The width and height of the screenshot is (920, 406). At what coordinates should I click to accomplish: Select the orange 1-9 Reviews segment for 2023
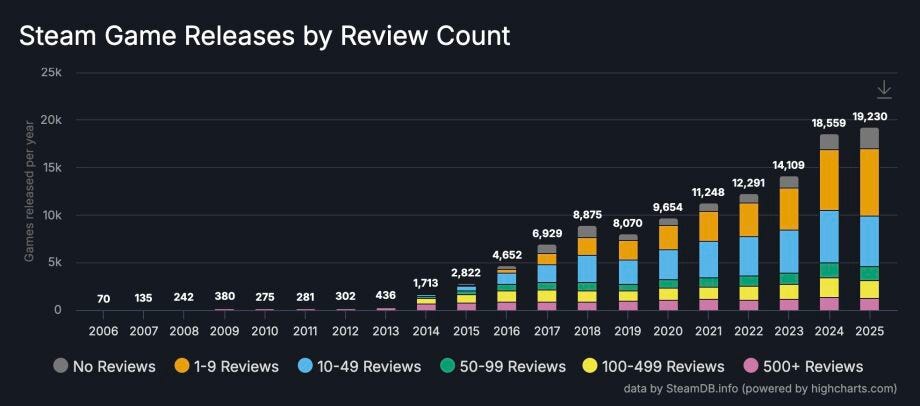[789, 209]
